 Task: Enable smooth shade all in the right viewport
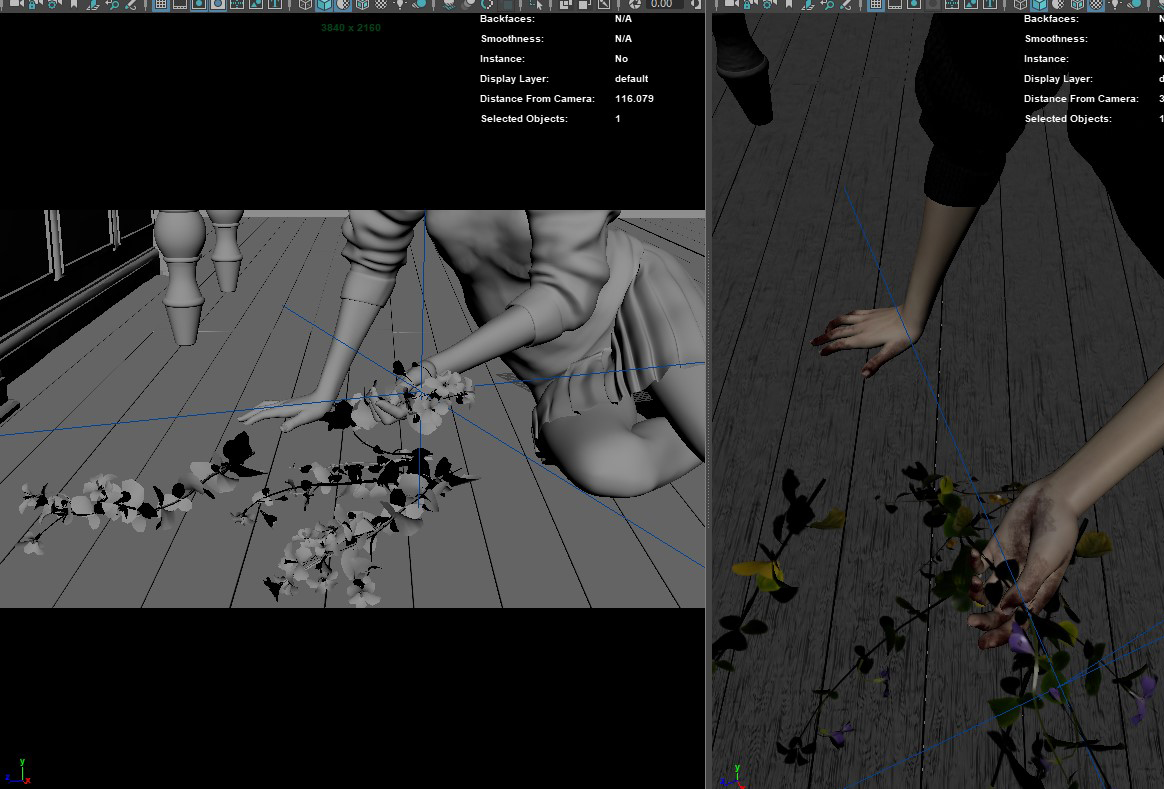[x=1039, y=5]
